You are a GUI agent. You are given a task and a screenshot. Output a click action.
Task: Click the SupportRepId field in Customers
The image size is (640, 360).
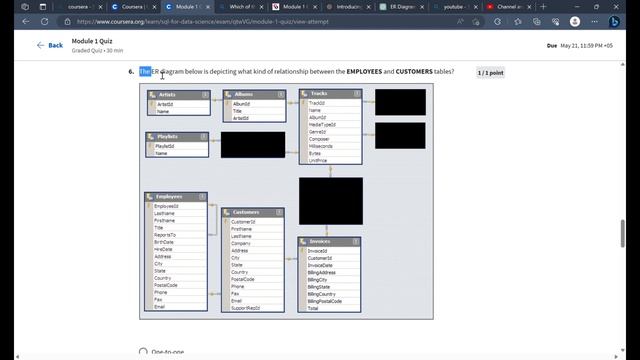coord(245,308)
